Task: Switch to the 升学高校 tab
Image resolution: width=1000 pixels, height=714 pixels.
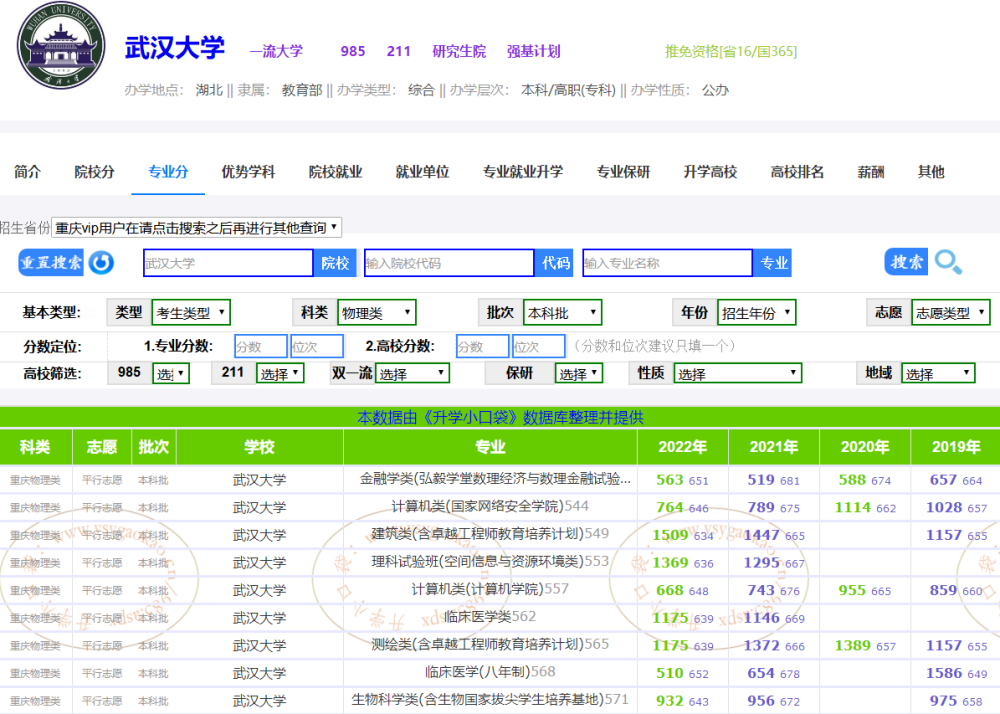Action: [x=710, y=171]
